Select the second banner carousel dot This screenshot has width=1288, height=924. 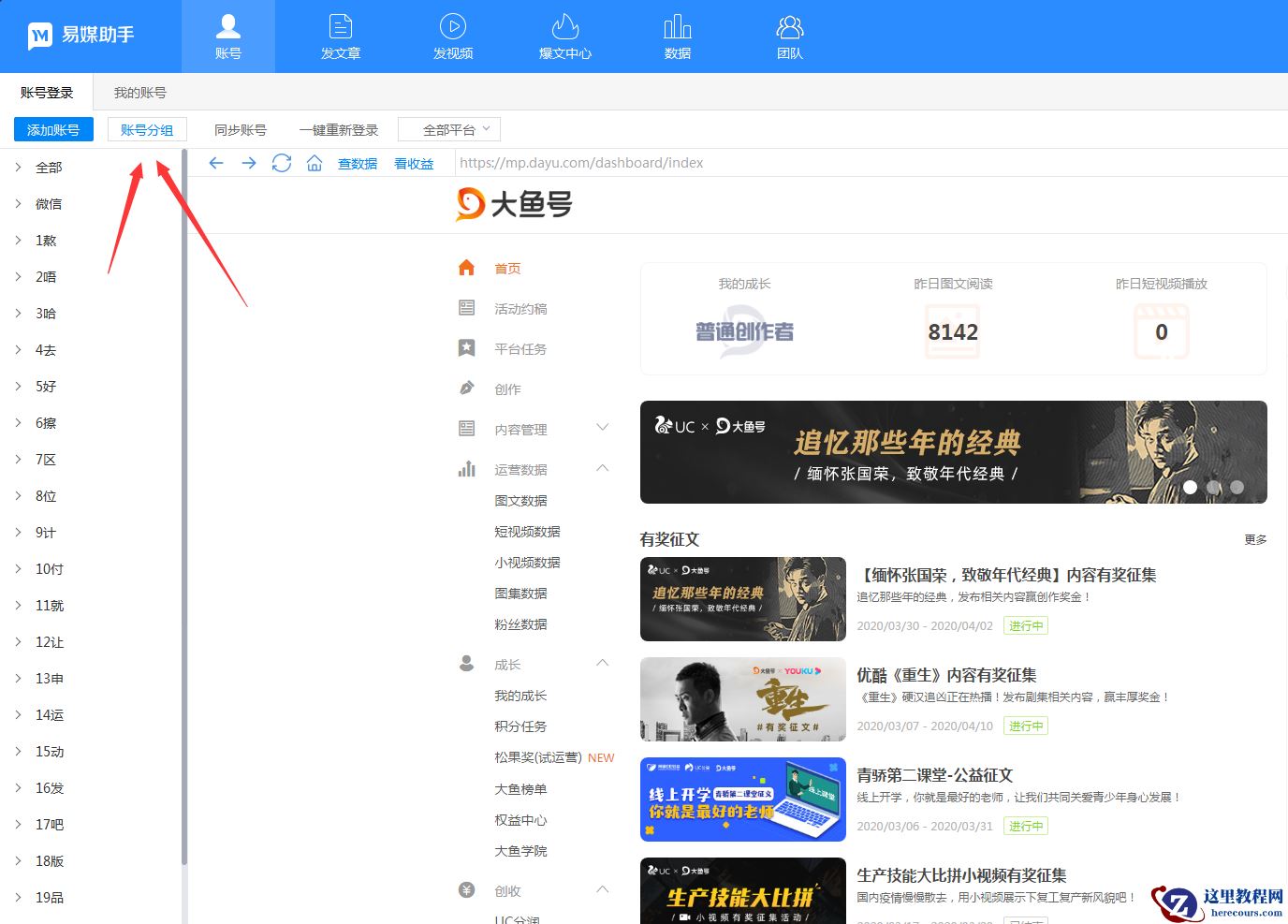1214,487
